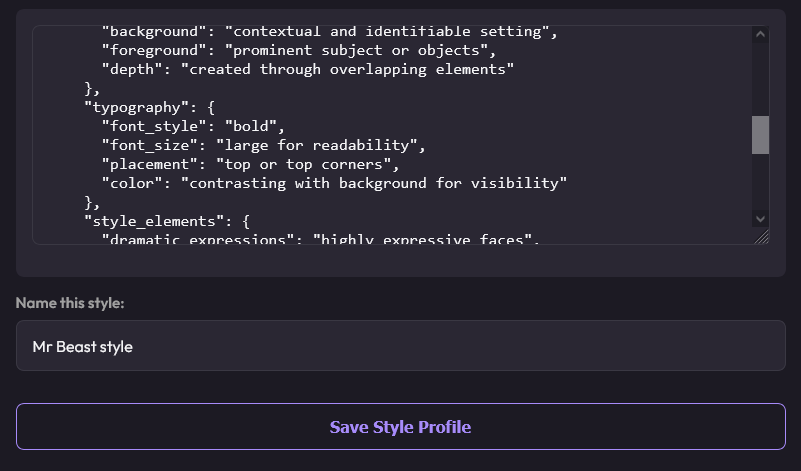Click the "dramatic_expressions" line in JSON
The image size is (801, 471).
coord(321,239)
